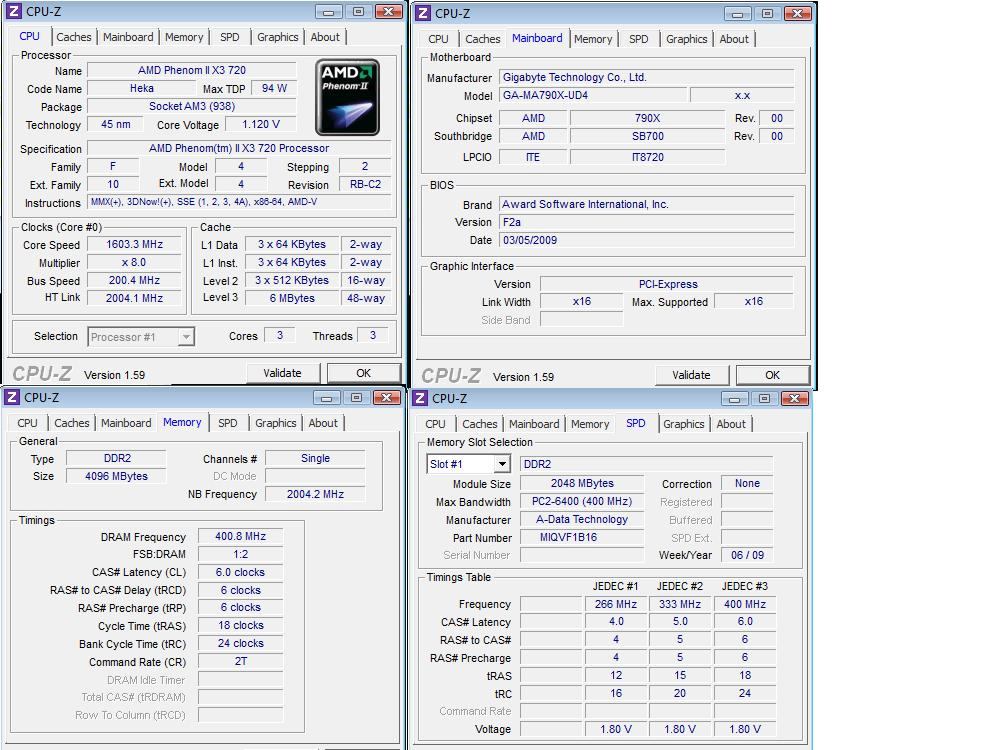Open About tab in the Mainboard window
Screen dimensions: 1000x750
coord(734,39)
